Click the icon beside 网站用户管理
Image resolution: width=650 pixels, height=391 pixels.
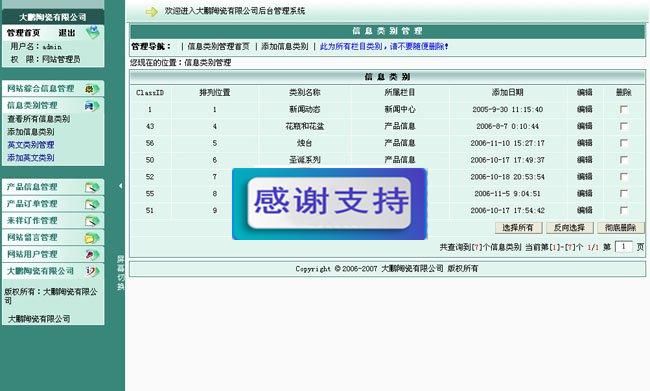pos(92,255)
